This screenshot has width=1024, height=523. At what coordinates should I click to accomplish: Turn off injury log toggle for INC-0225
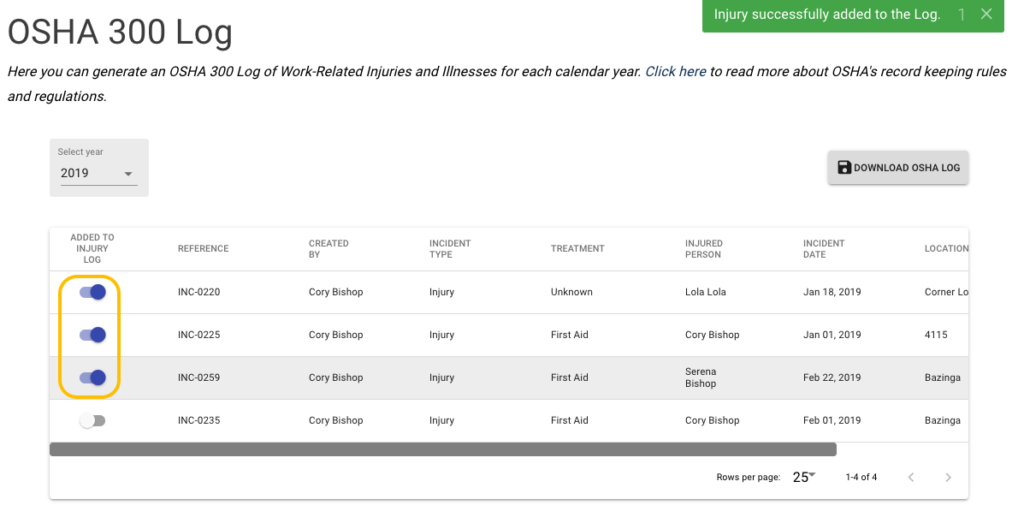click(93, 335)
